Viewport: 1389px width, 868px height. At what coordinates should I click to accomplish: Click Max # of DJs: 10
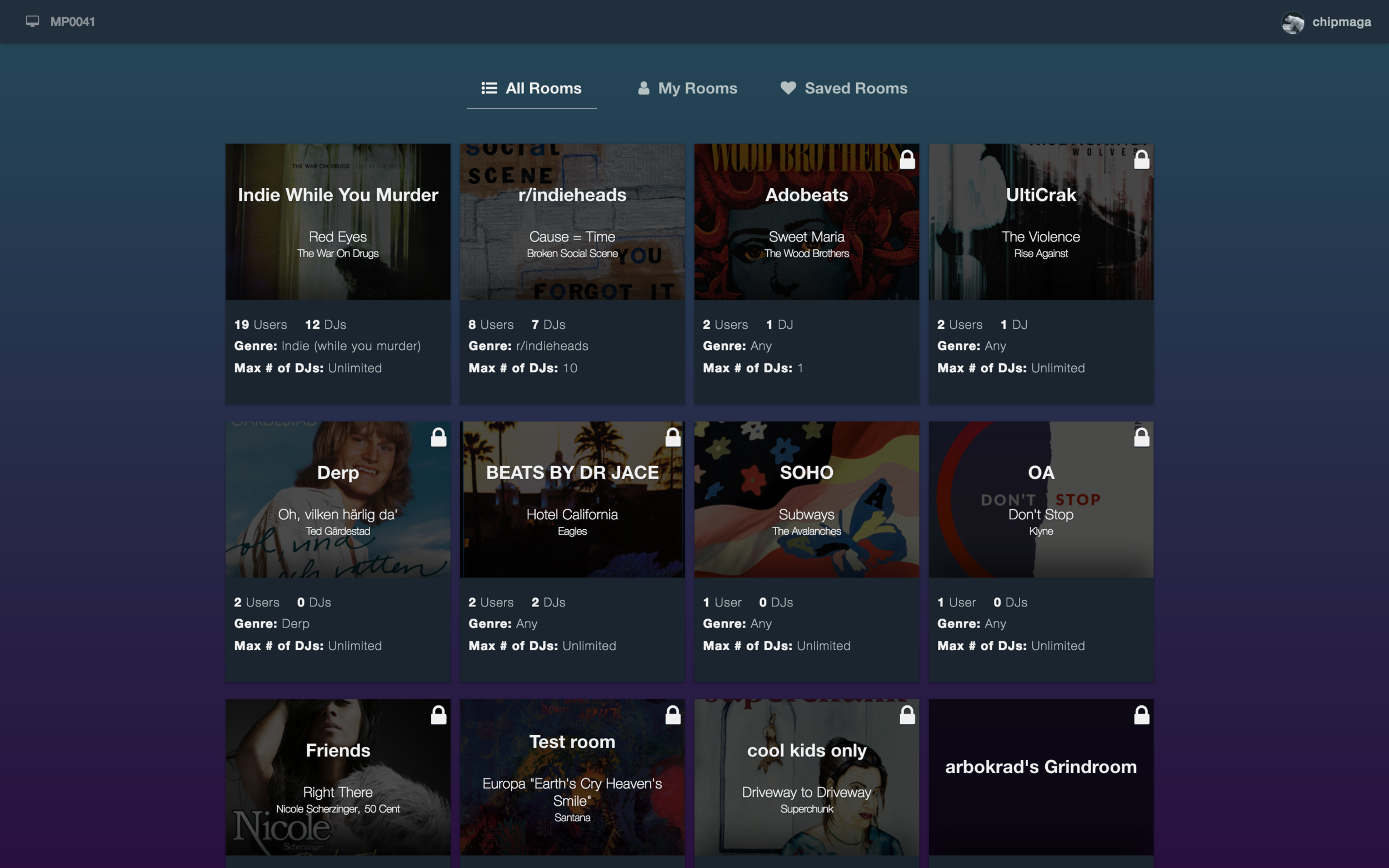pos(522,368)
